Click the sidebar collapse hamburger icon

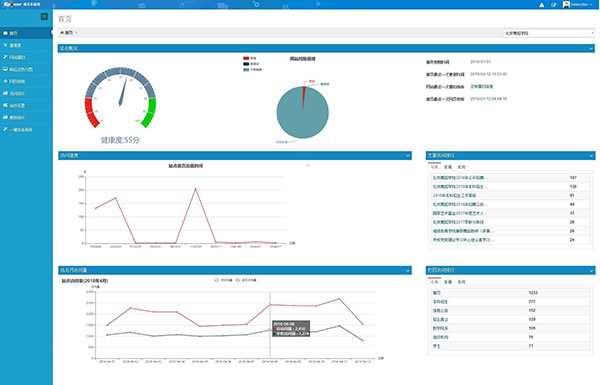click(44, 16)
